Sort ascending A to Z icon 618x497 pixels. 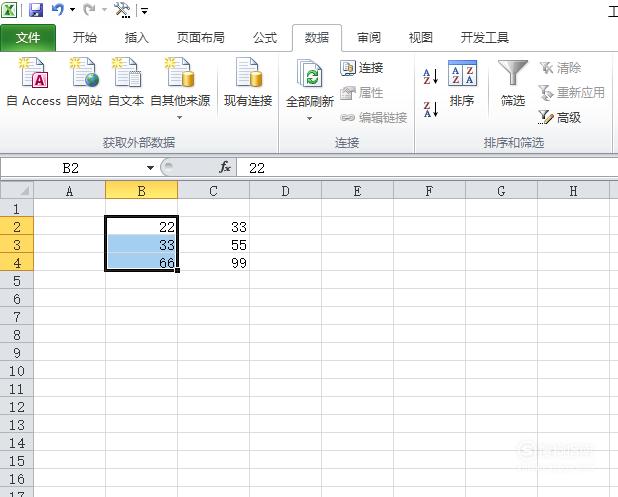430,76
